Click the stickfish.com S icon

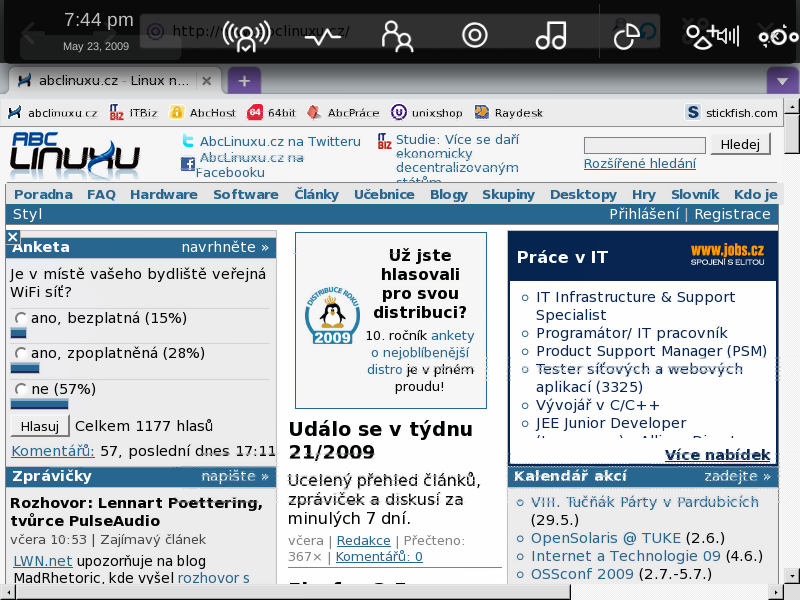click(692, 112)
